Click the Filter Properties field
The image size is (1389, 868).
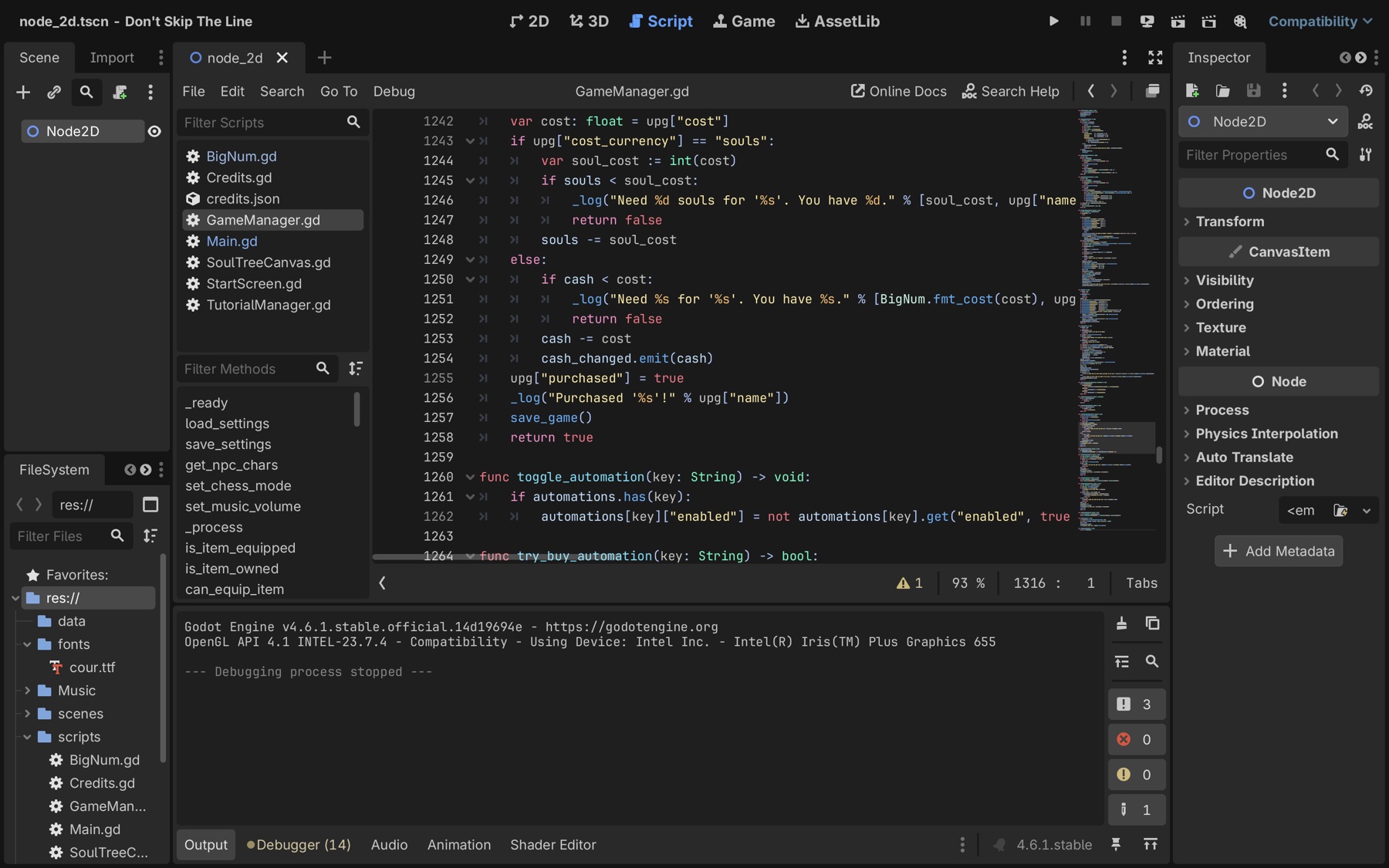click(x=1262, y=155)
